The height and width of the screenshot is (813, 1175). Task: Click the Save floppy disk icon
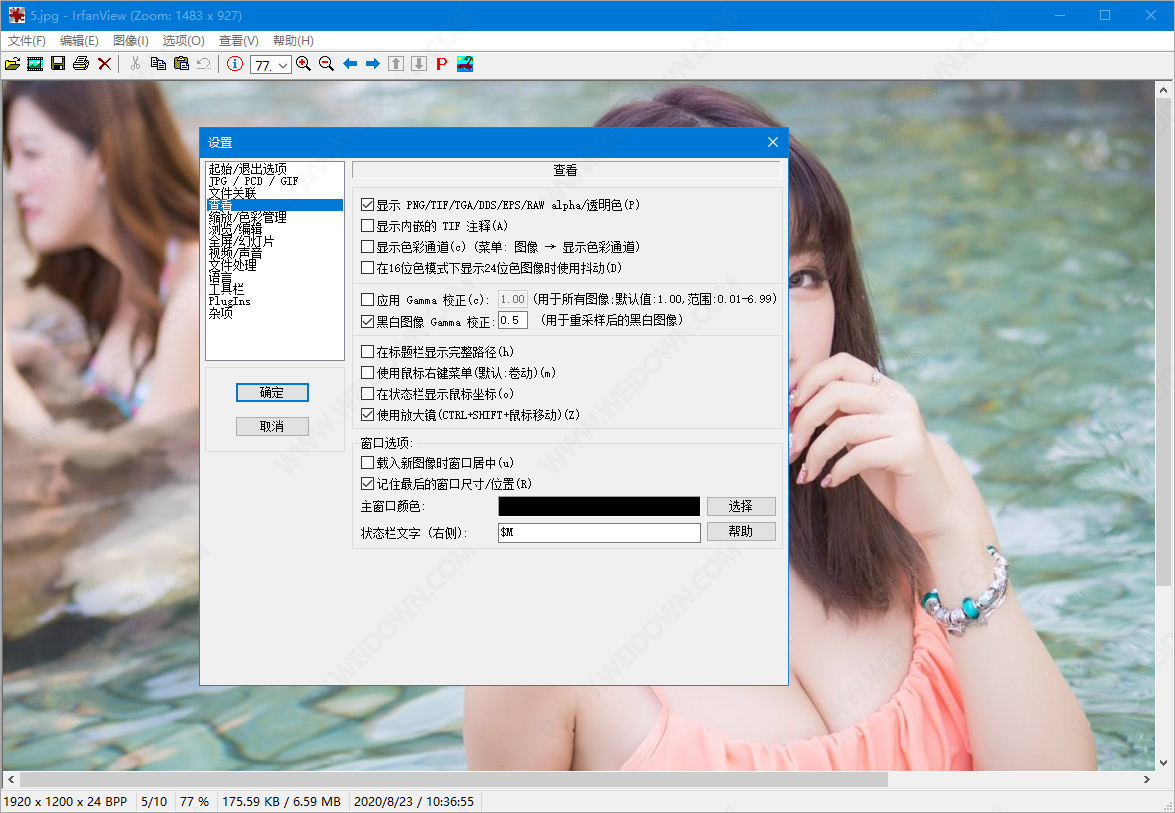pos(58,64)
